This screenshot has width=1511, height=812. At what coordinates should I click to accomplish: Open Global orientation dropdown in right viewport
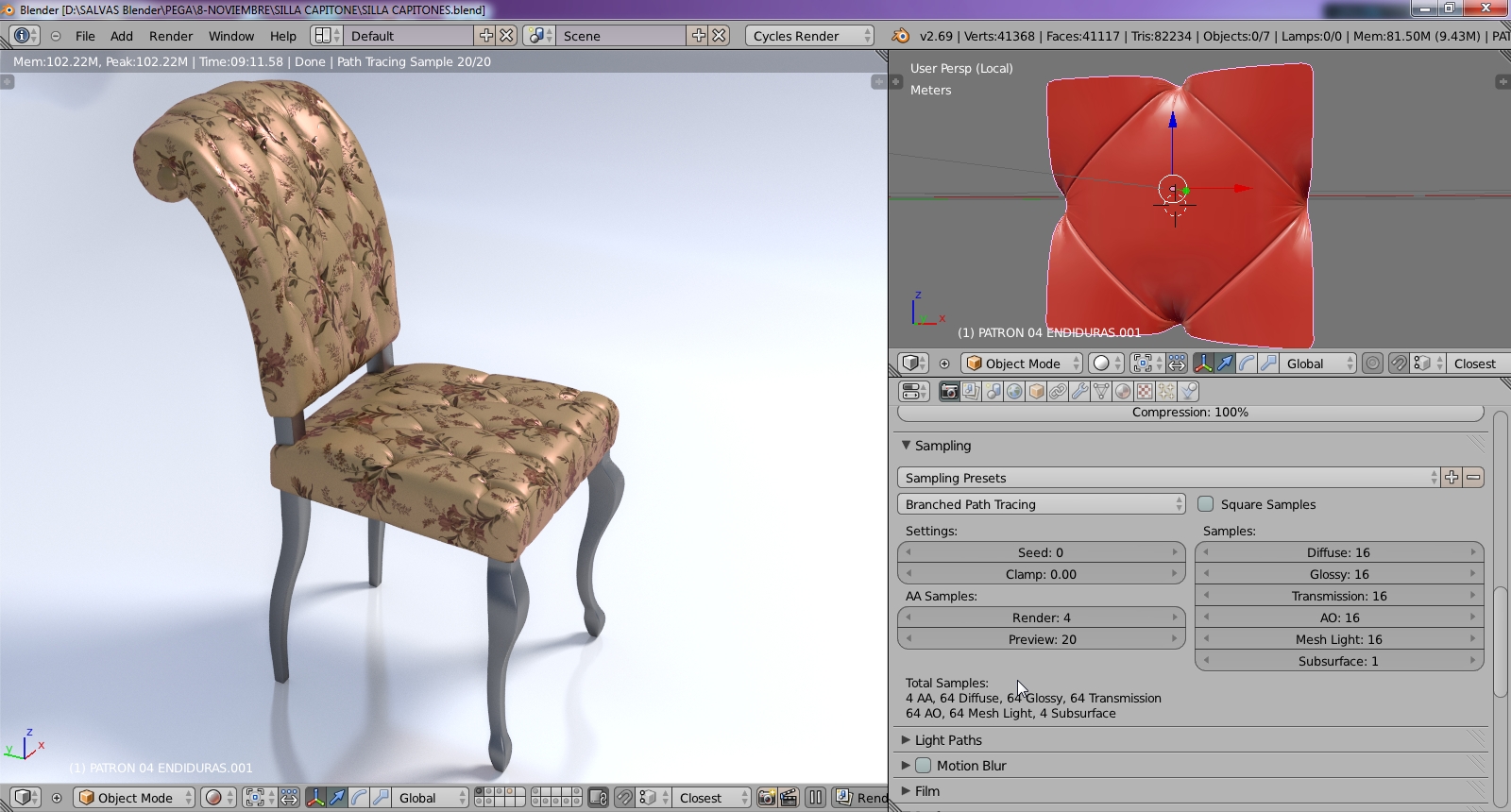(1319, 364)
